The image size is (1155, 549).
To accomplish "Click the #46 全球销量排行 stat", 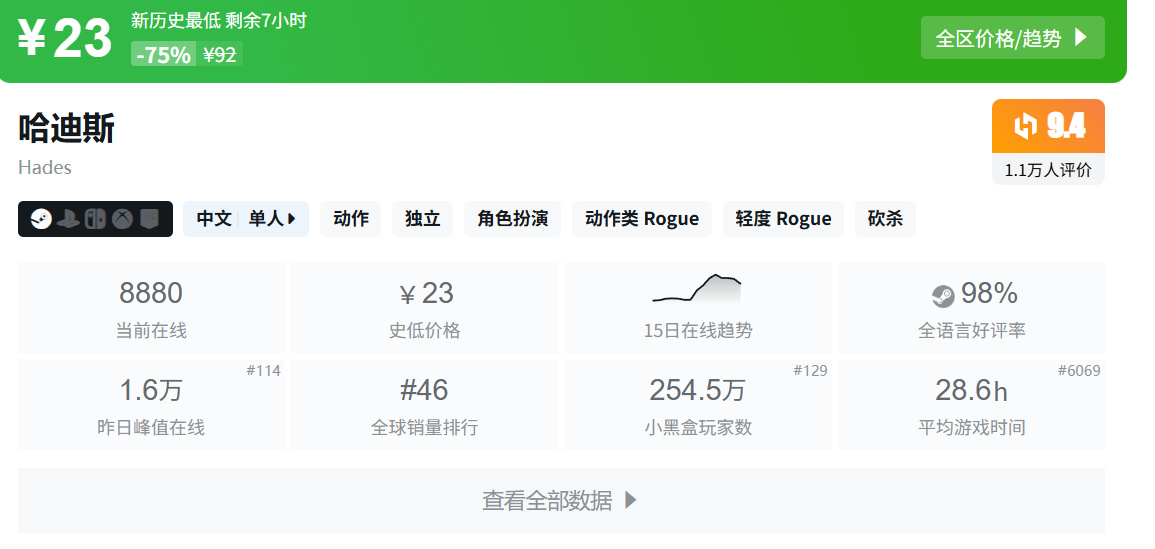I will (424, 405).
